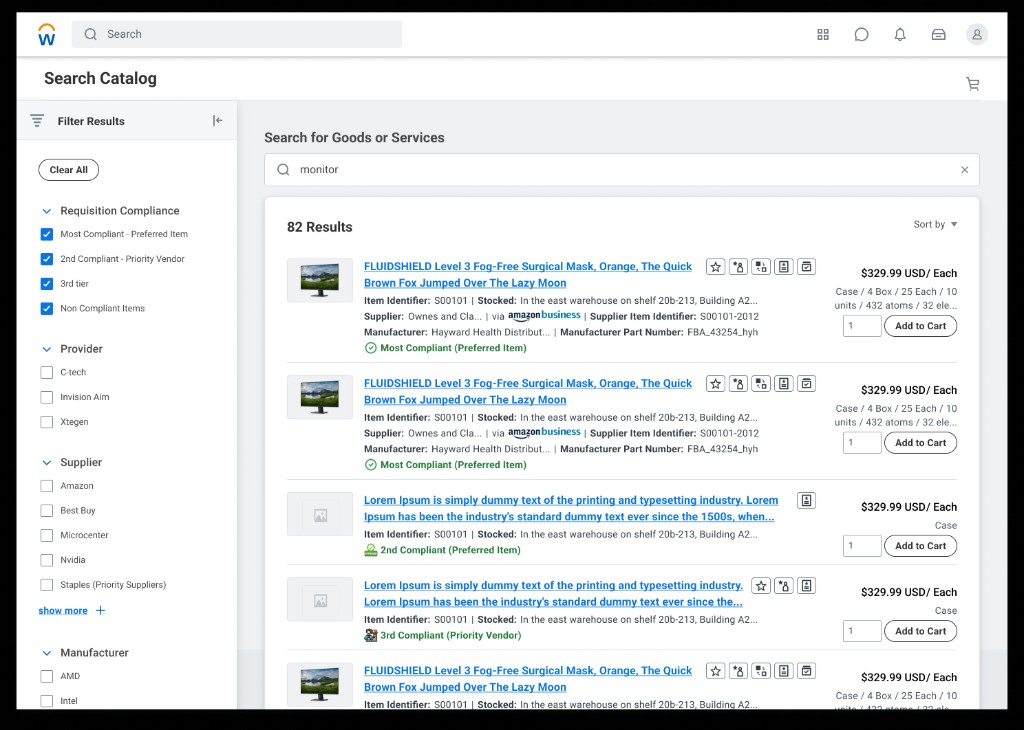The width and height of the screenshot is (1024, 730).
Task: Click the 2nd Compliant status icon
Action: pos(370,550)
